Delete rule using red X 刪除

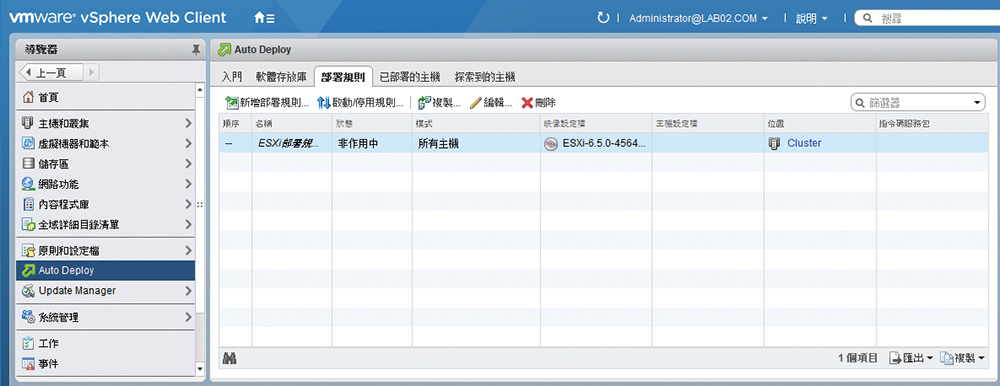tap(527, 102)
